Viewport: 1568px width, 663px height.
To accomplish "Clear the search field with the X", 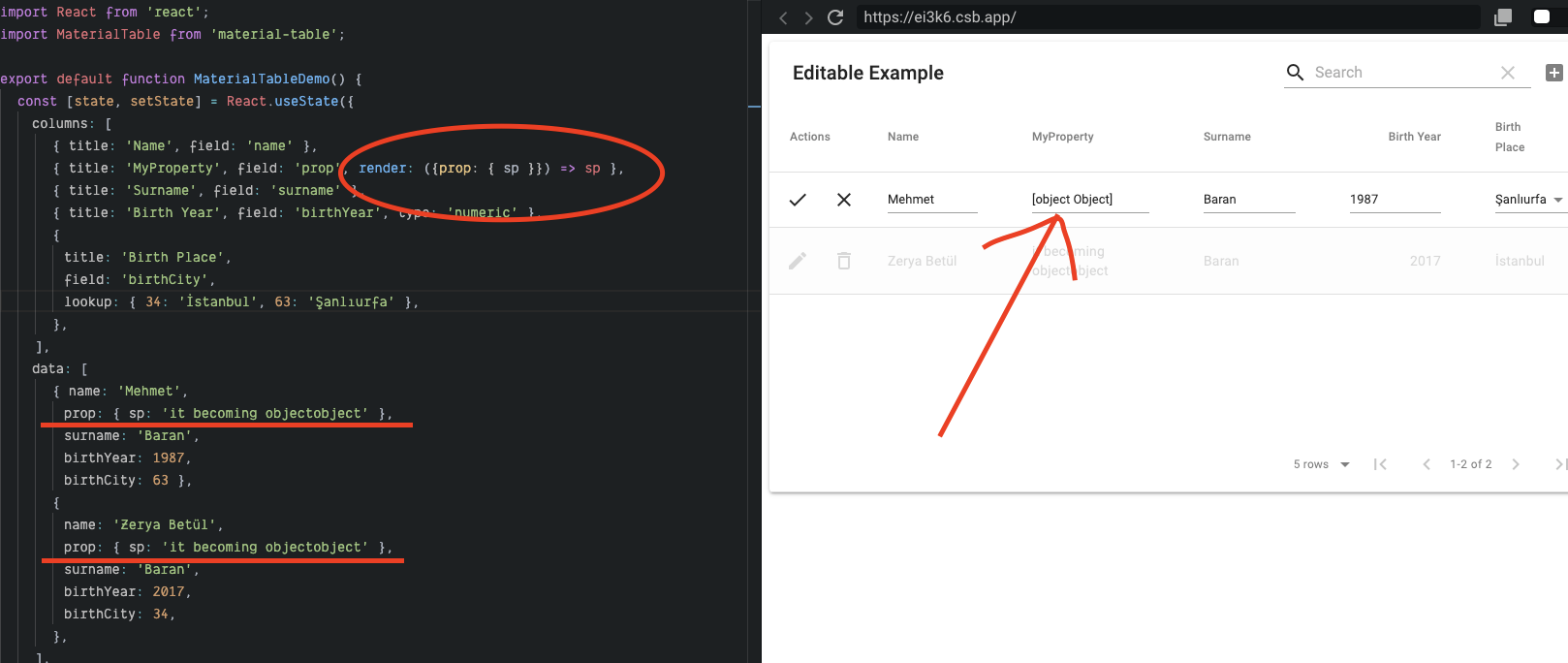I will tap(1508, 73).
